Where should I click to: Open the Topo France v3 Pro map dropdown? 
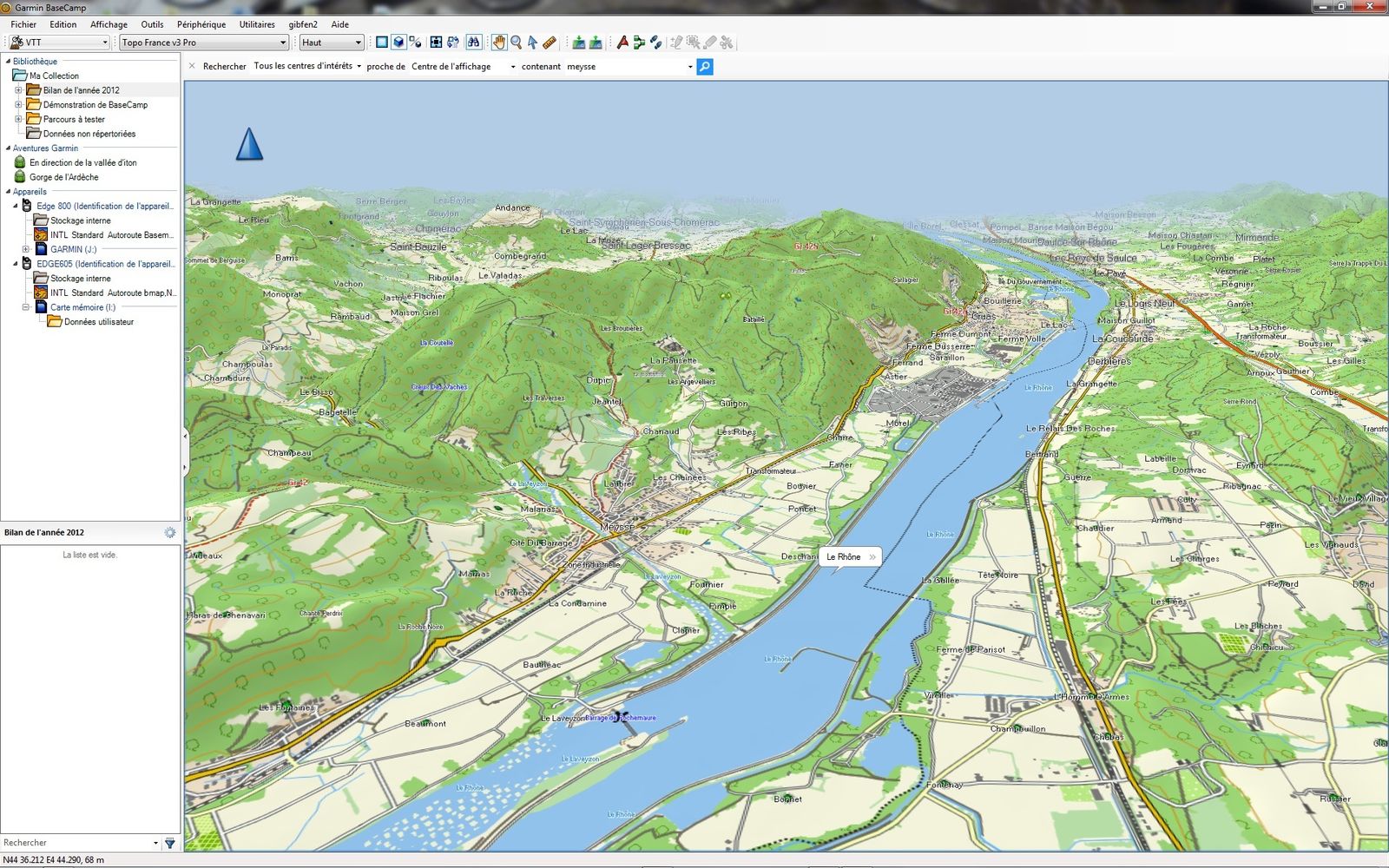(x=204, y=42)
